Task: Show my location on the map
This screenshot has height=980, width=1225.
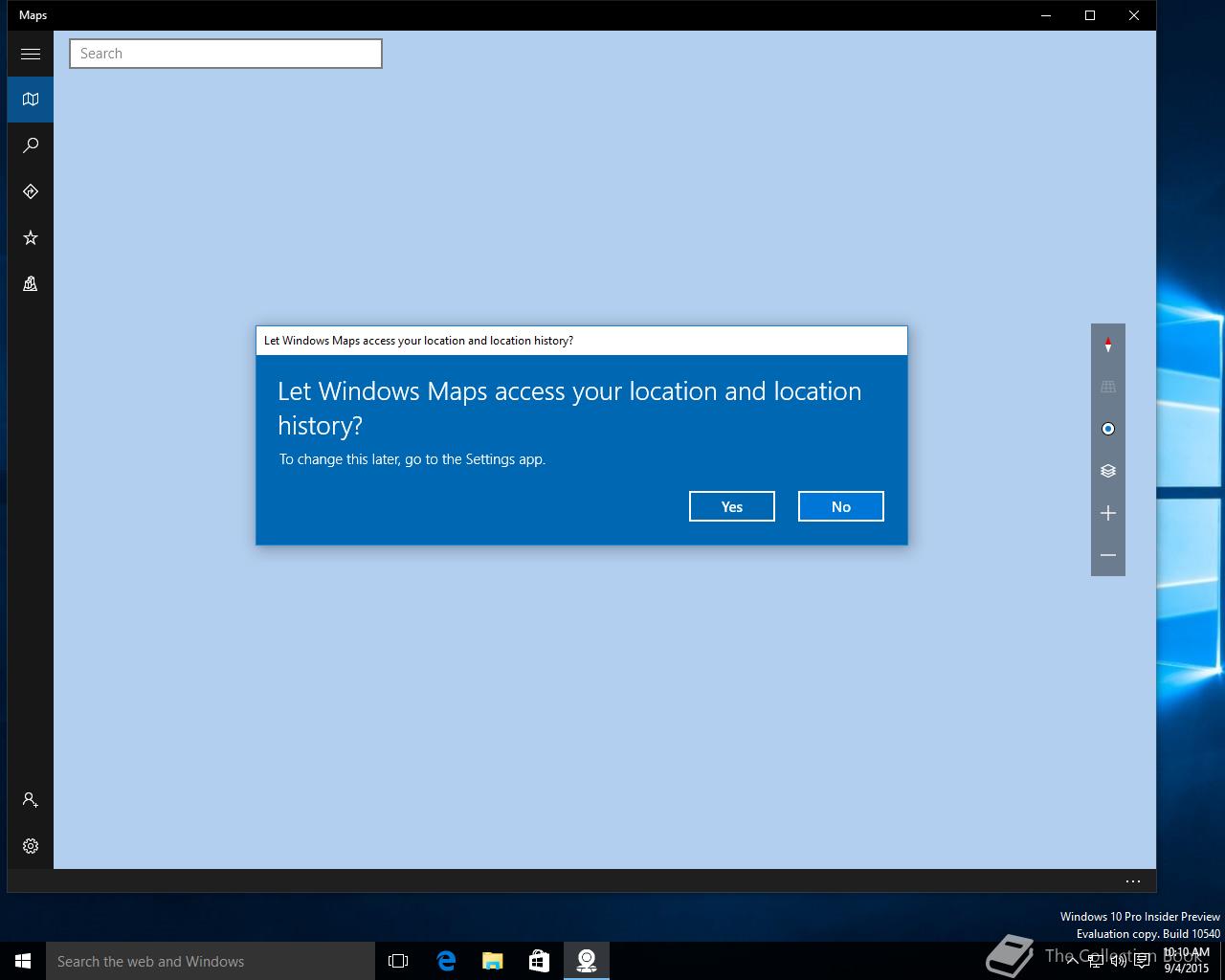Action: tap(1108, 429)
